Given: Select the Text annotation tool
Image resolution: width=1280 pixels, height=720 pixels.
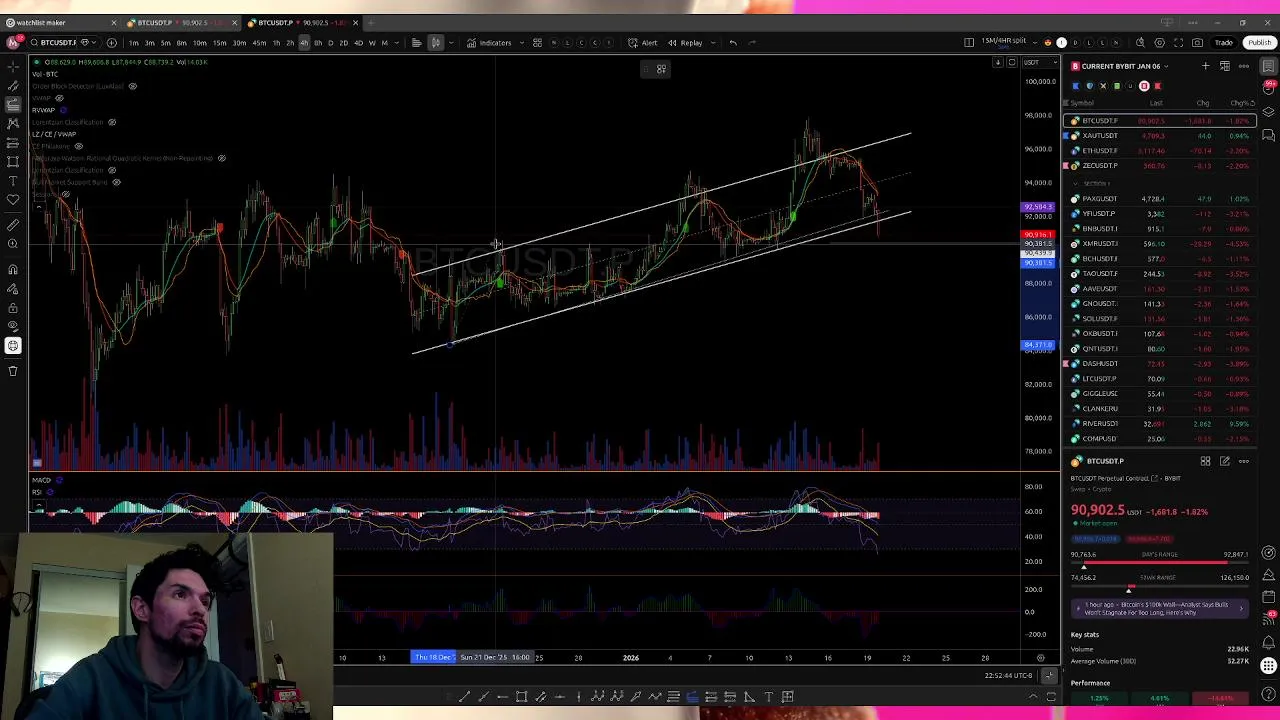Looking at the screenshot, I should pyautogui.click(x=13, y=181).
